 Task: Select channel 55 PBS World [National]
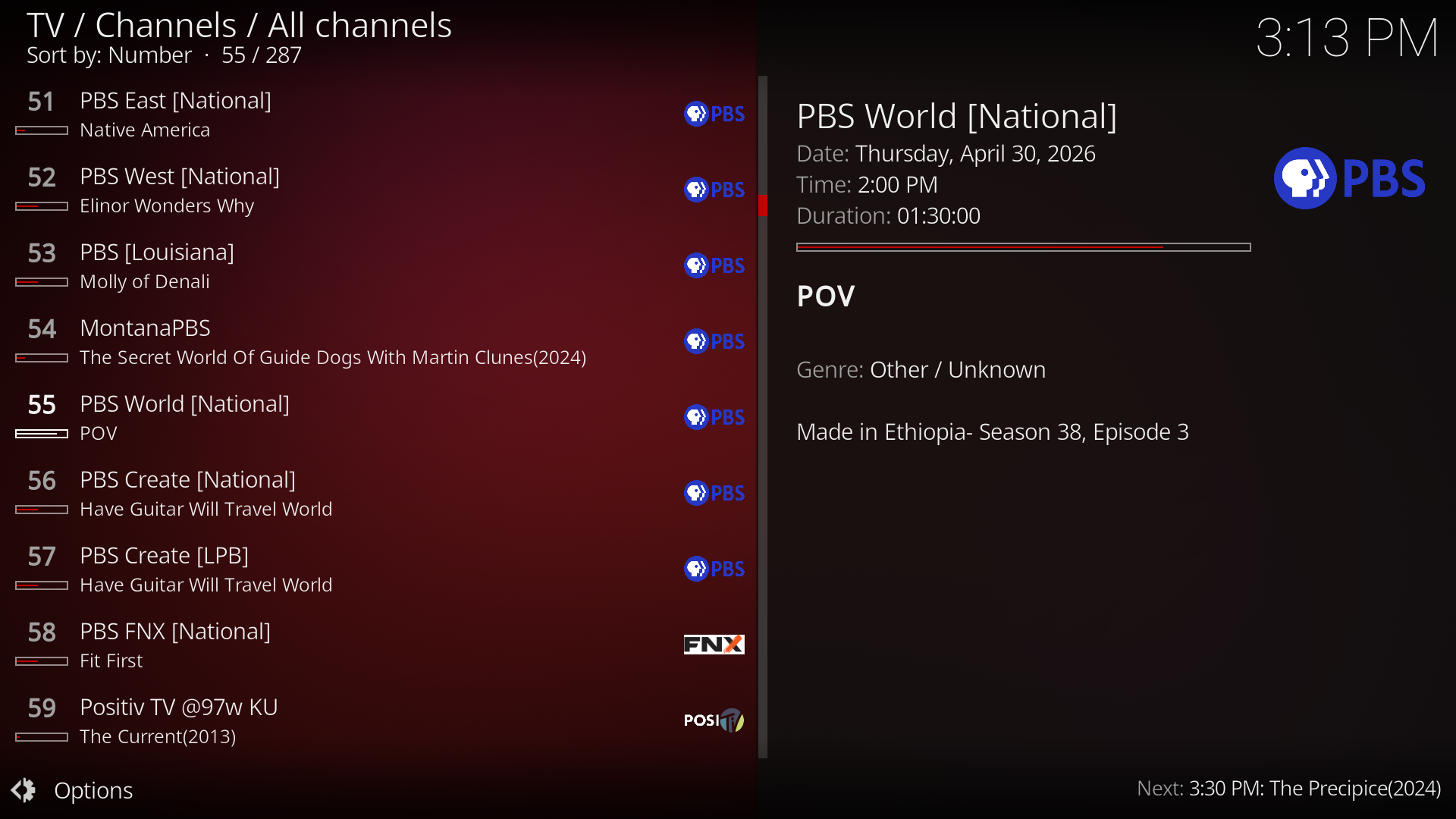379,417
